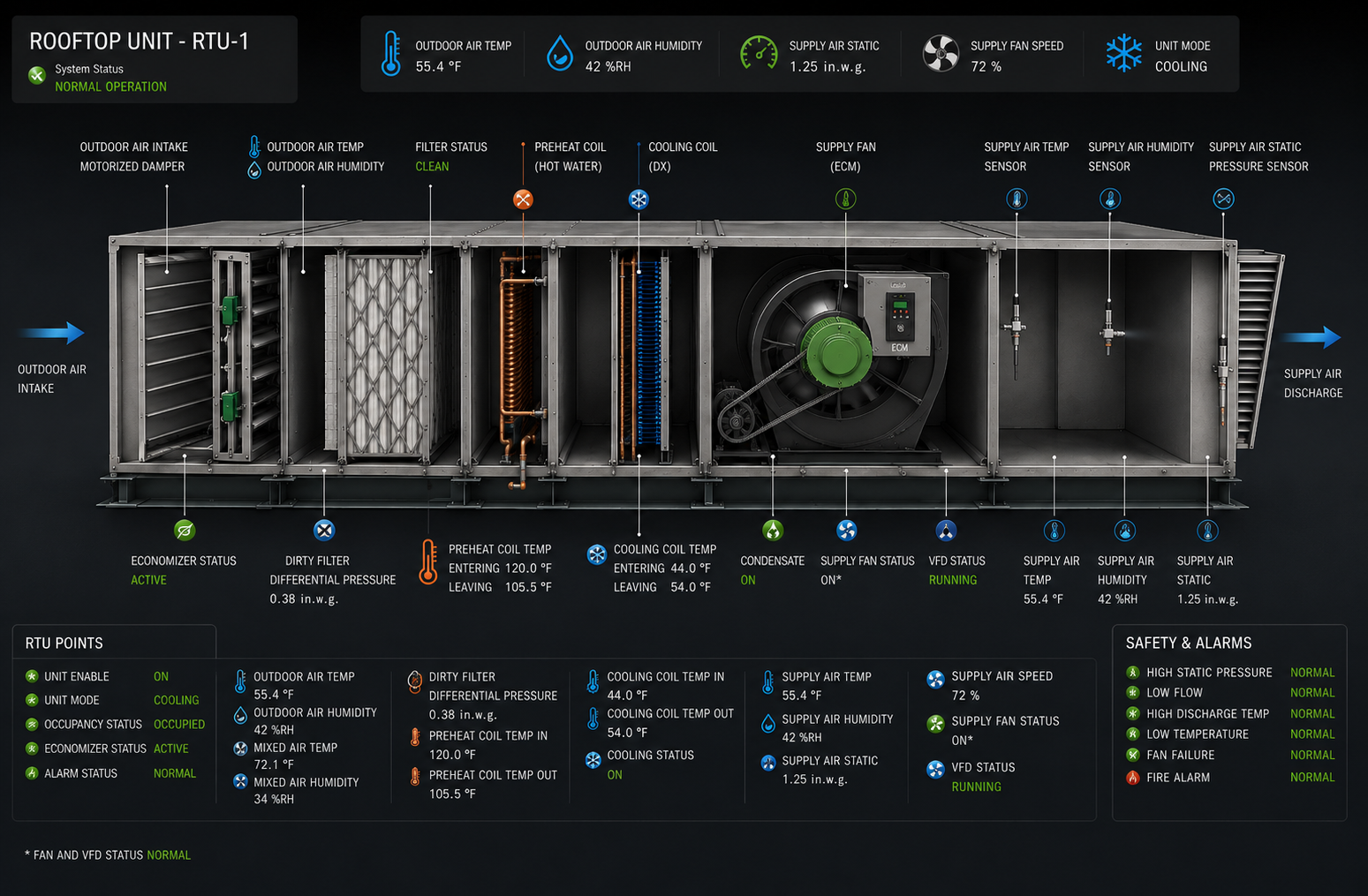Click the green ECM supply fan motor in diagram
Viewport: 1368px width, 896px height.
(839, 355)
